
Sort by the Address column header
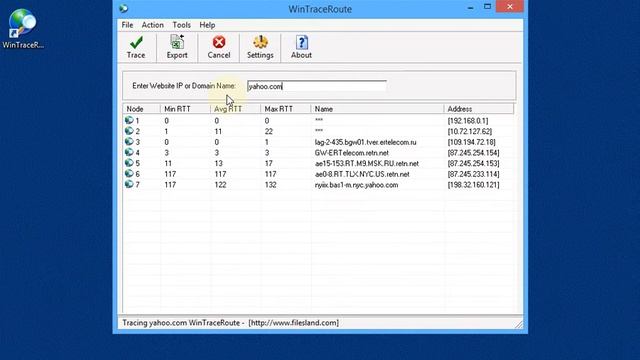pos(479,109)
